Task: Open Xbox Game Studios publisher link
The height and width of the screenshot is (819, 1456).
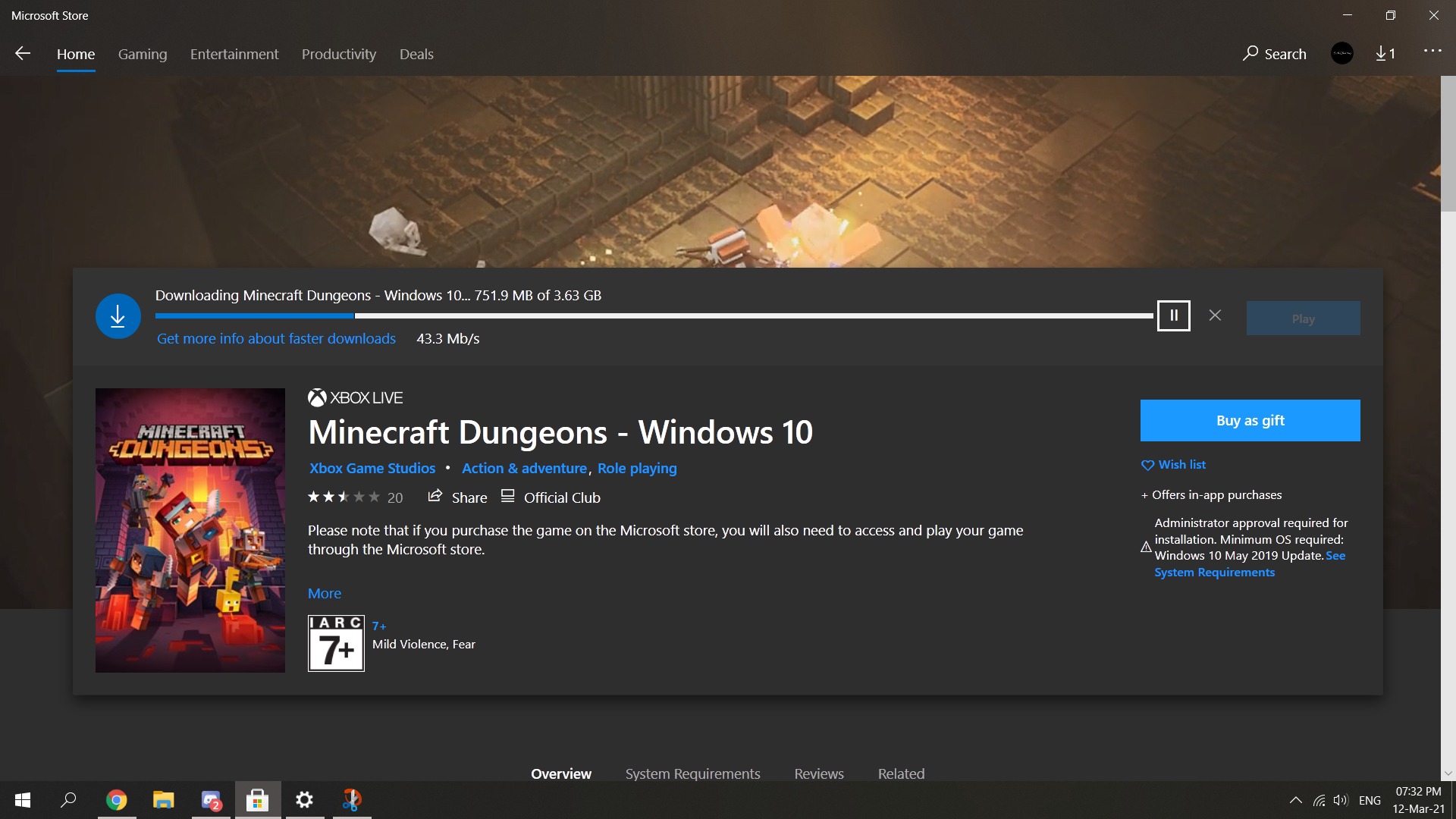Action: pos(372,468)
